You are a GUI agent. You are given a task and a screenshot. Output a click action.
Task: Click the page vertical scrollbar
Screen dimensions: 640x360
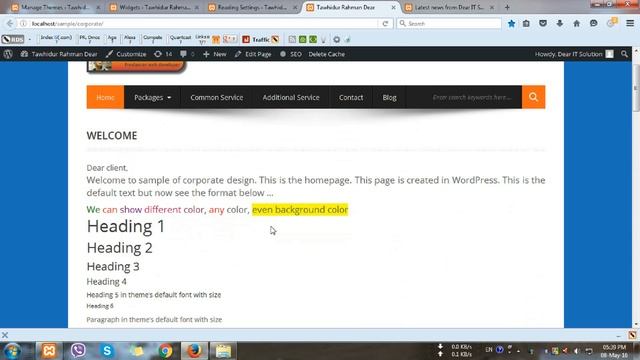[635, 87]
